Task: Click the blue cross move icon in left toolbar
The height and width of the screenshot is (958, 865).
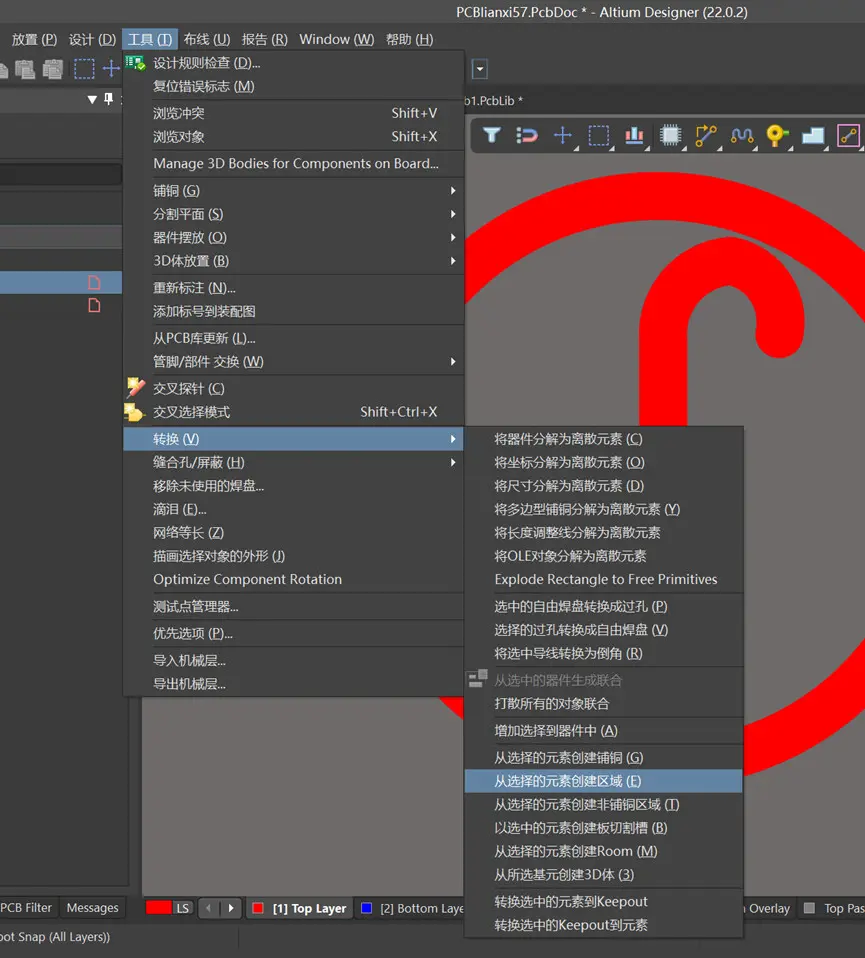Action: coord(111,68)
